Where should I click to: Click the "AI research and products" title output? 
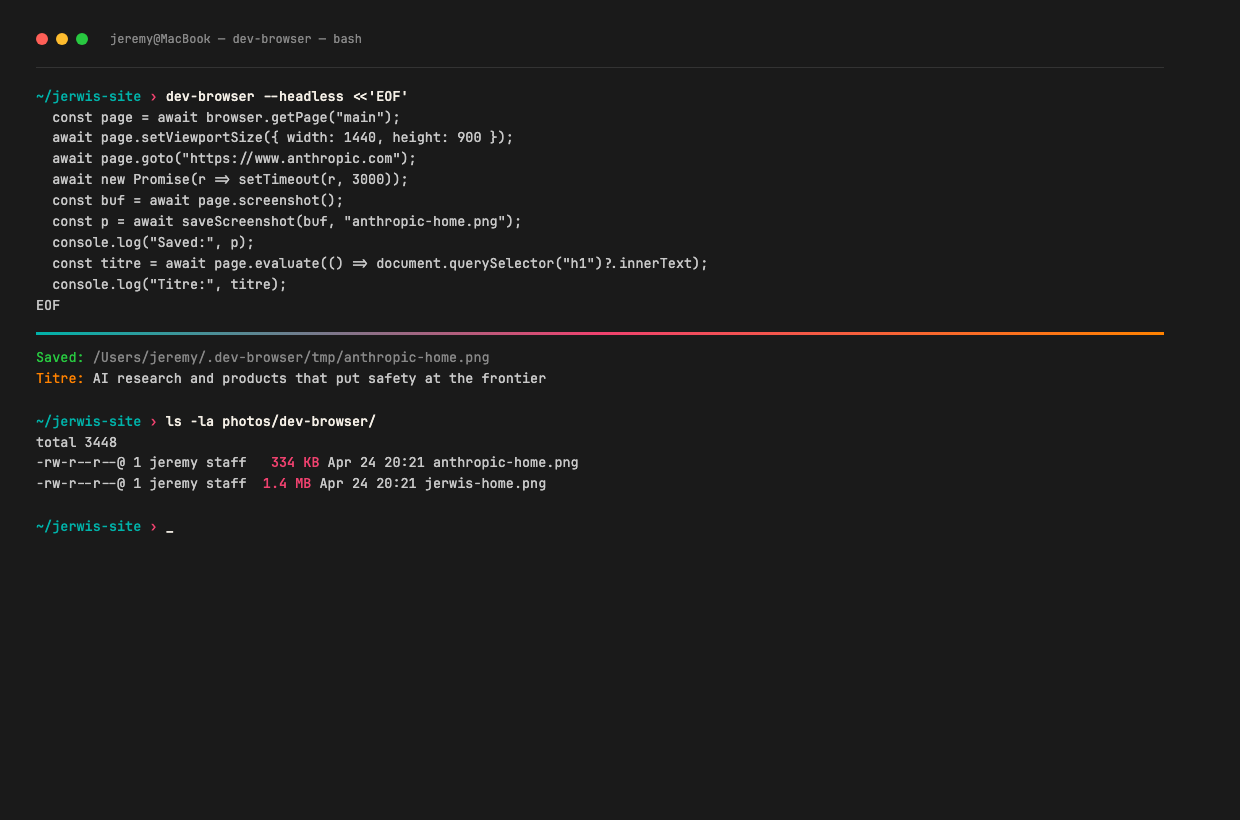point(319,379)
